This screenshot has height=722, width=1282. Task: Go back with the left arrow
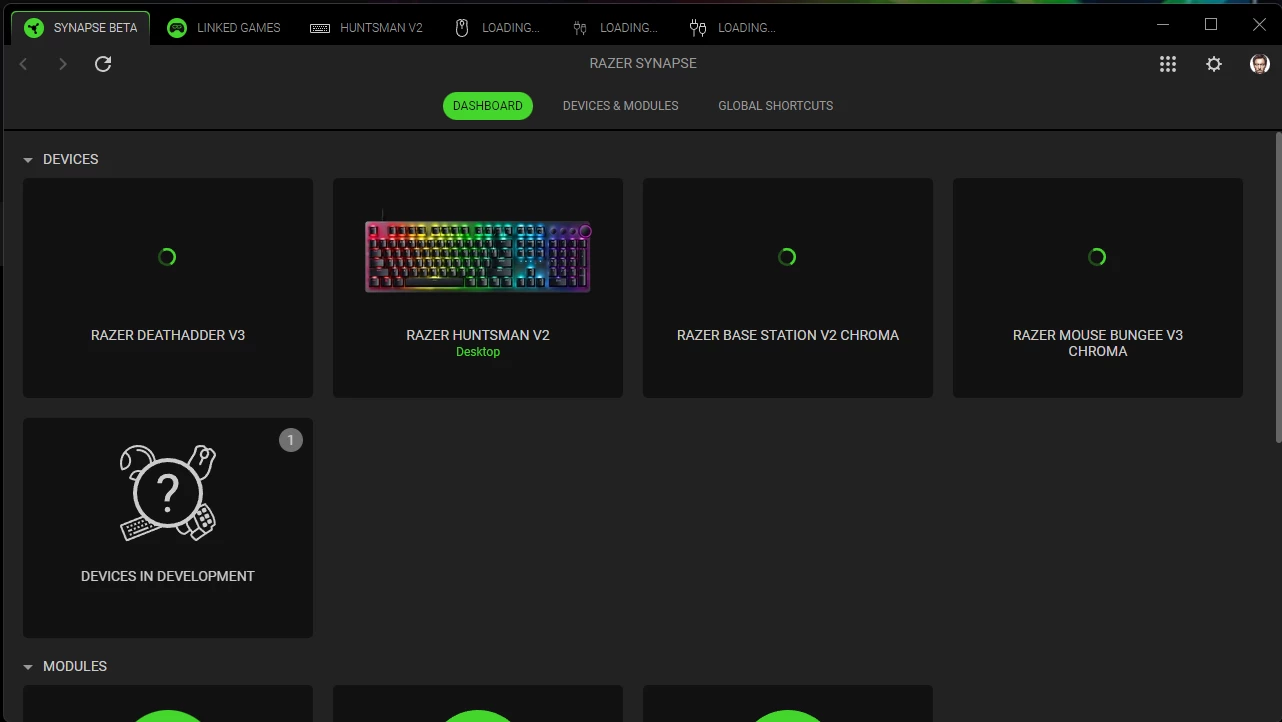[23, 64]
